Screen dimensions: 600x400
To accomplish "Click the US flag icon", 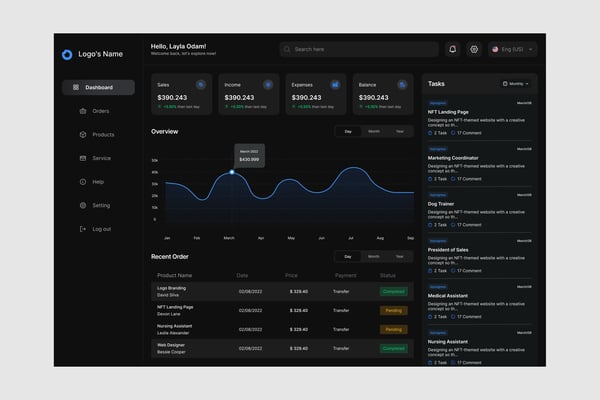I will 495,49.
